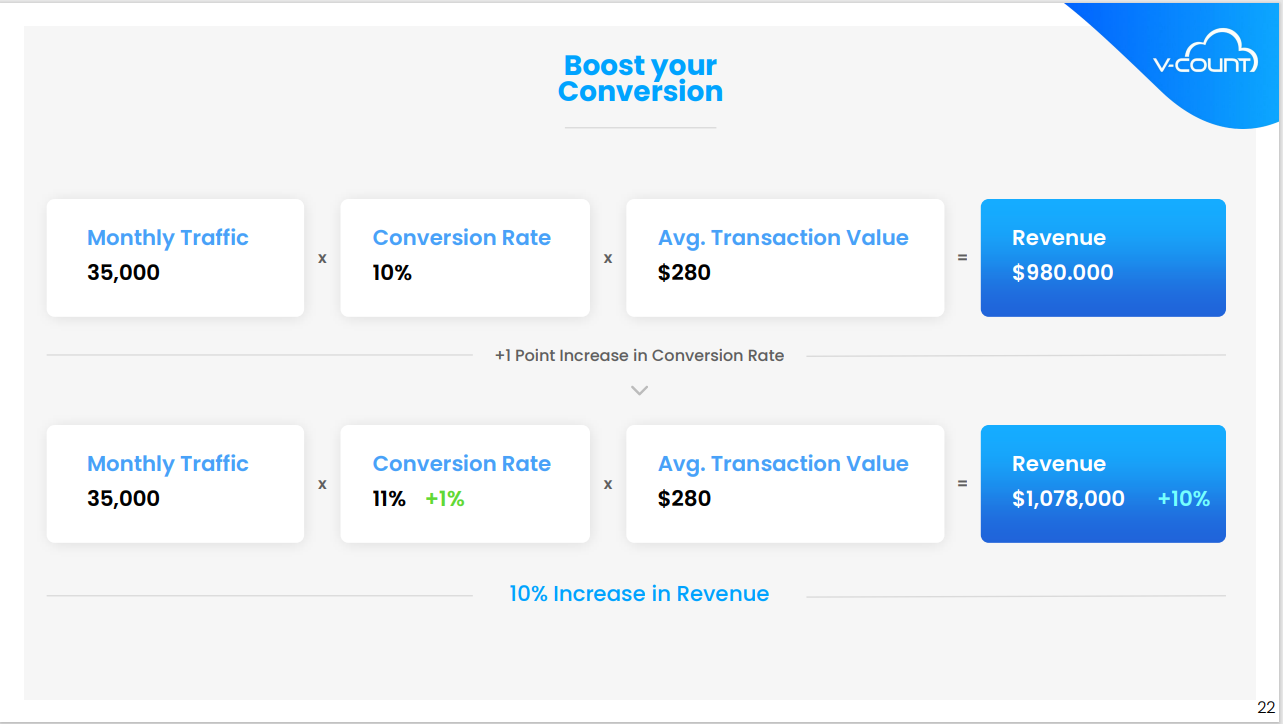Click the +10% revenue increase label

[1184, 499]
